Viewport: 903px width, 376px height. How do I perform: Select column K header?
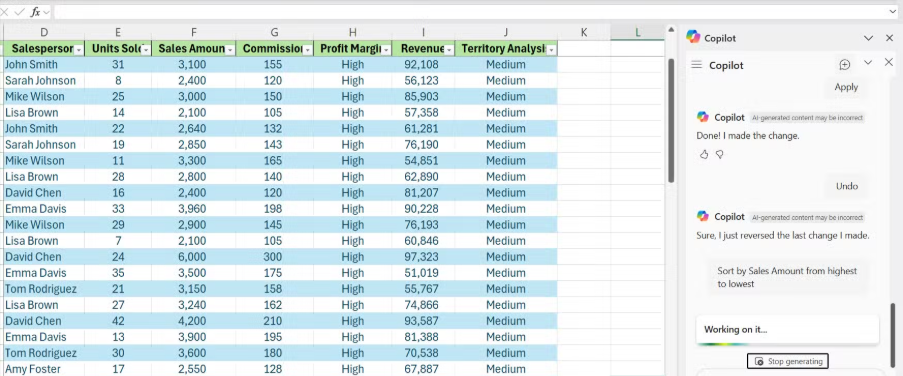[584, 33]
